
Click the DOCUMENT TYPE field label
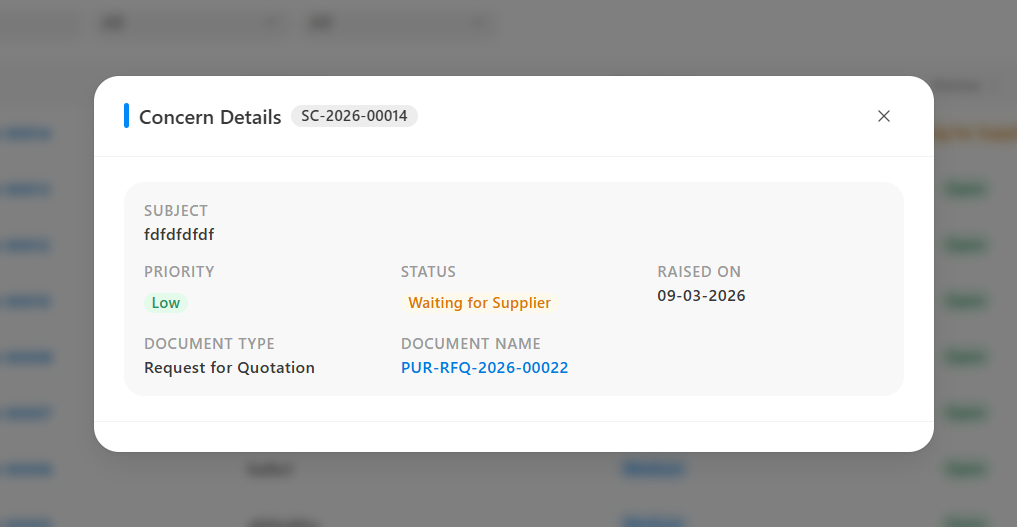coord(209,344)
